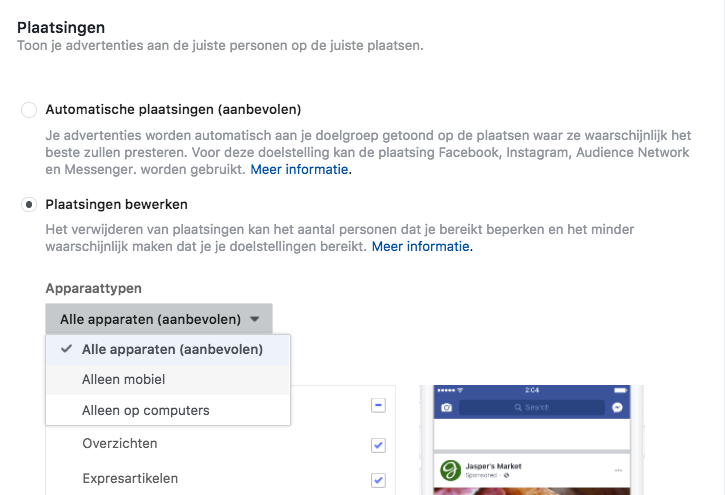Click Jasper's Market page name in preview
This screenshot has height=495, width=725.
point(493,466)
